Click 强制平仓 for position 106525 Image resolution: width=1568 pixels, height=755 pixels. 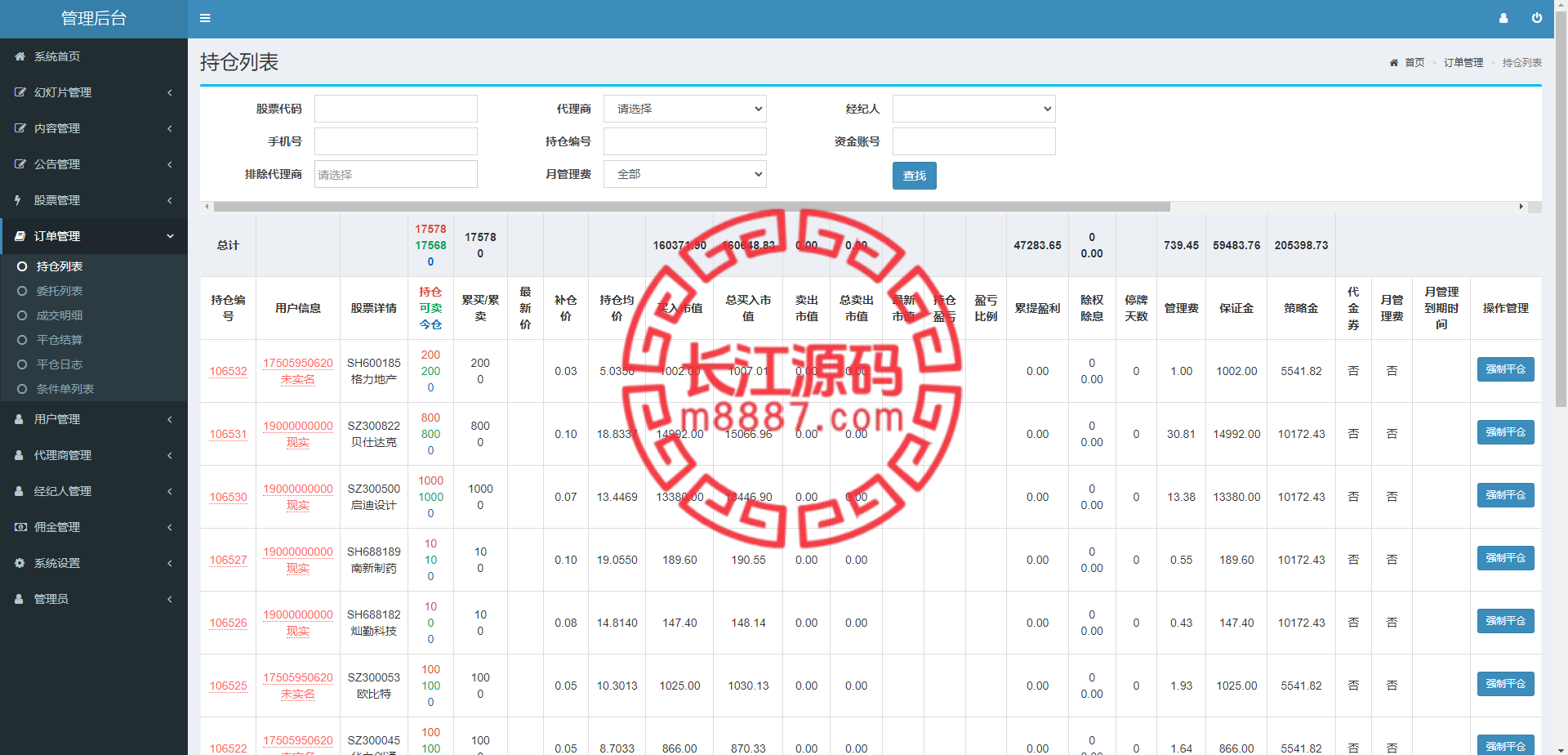click(1505, 684)
